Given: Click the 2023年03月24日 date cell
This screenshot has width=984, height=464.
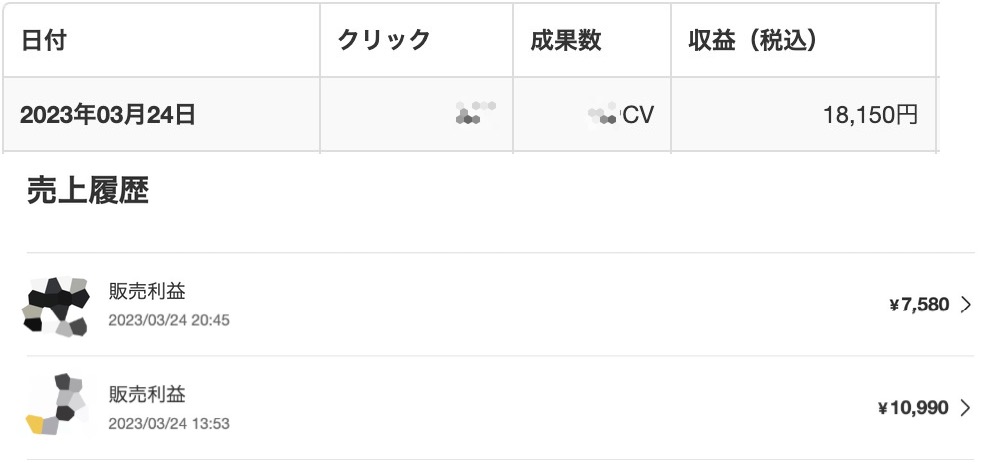Looking at the screenshot, I should click(161, 115).
